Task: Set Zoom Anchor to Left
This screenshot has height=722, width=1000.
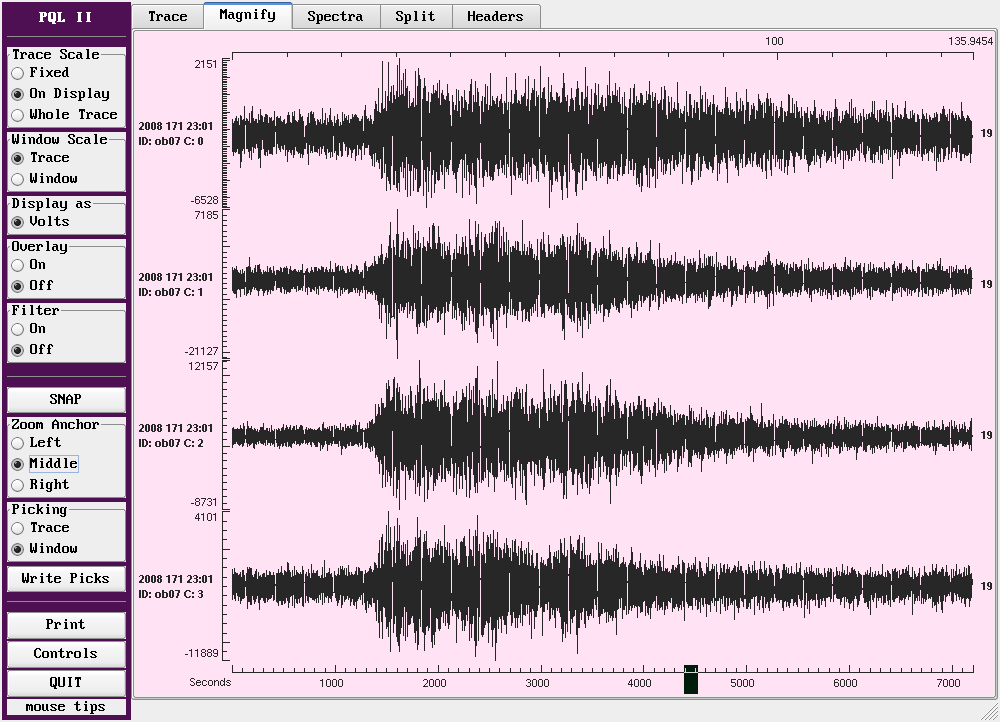Action: click(18, 443)
